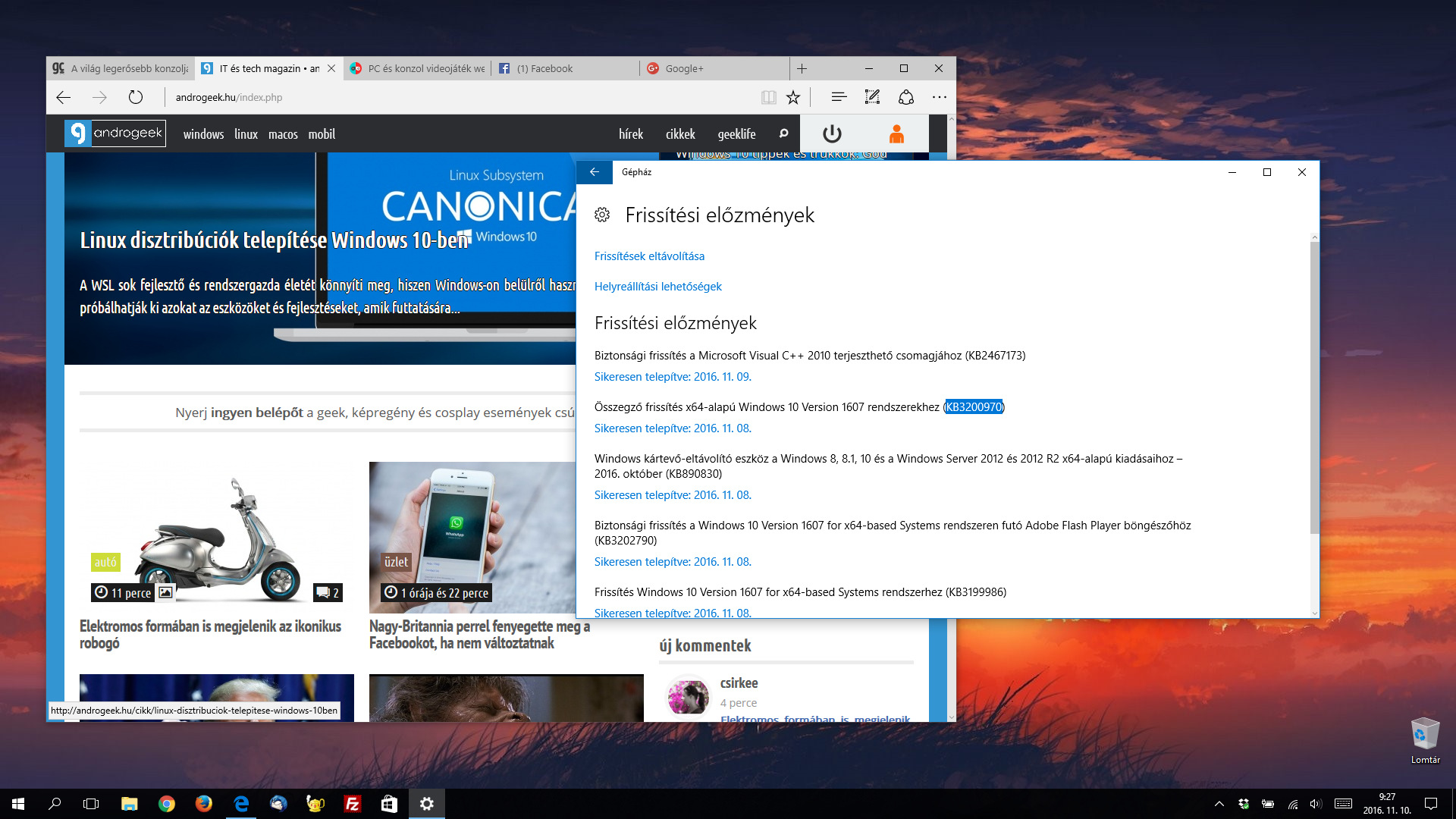Open install status link under KB3202790
The height and width of the screenshot is (819, 1456).
(x=673, y=562)
